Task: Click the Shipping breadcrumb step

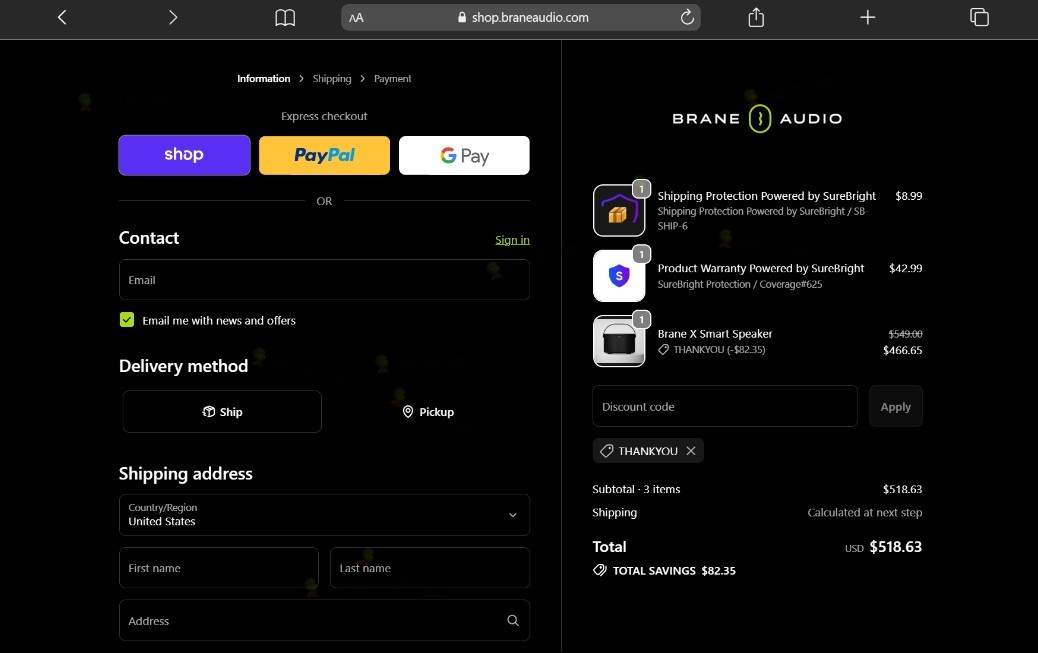Action: (x=332, y=78)
